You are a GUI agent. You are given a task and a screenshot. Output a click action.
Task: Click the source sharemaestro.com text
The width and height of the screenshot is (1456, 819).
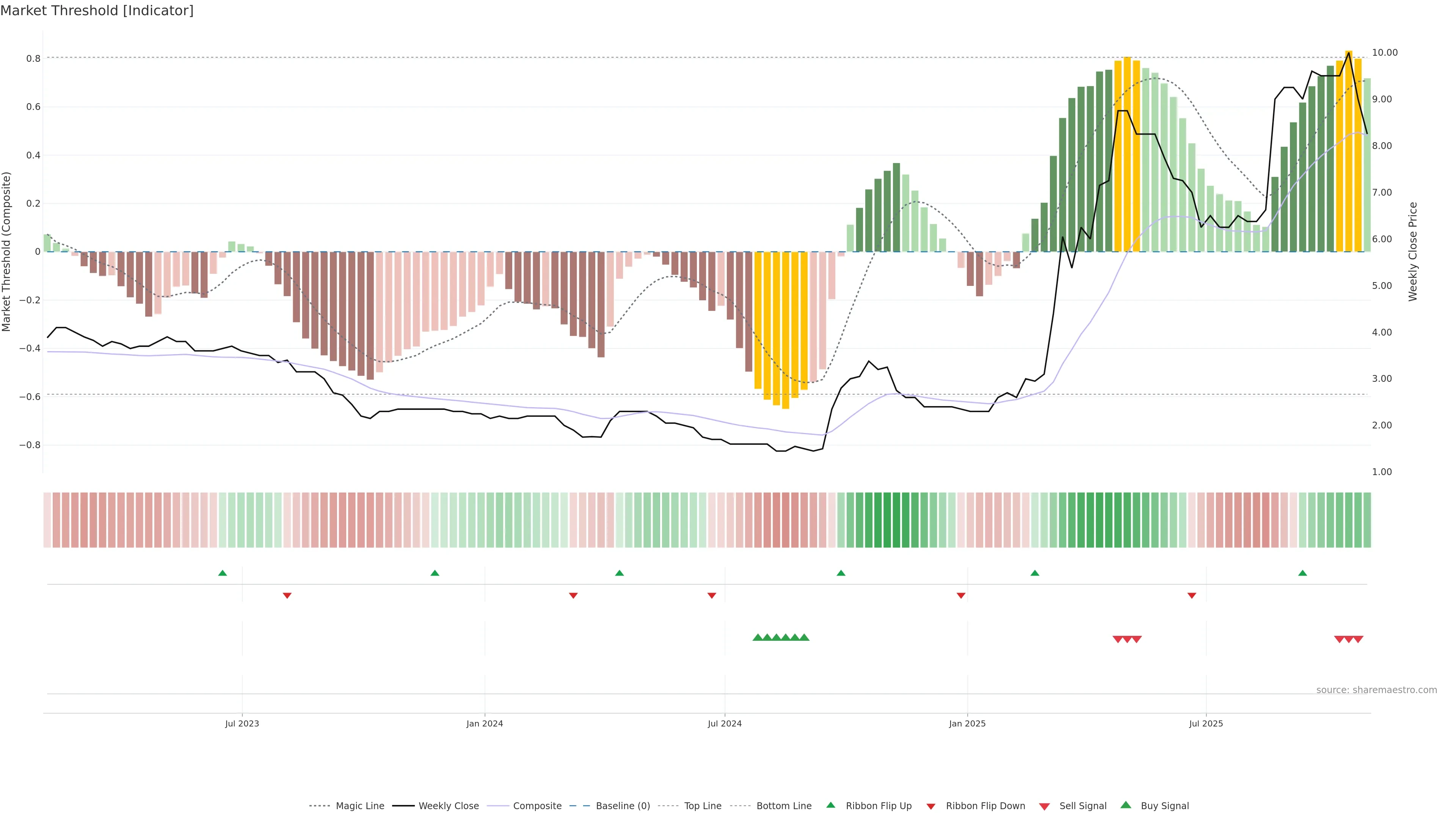1376,690
